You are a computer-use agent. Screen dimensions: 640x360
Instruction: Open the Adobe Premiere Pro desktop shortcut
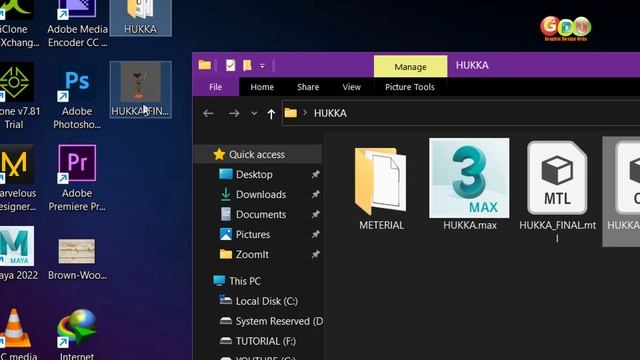(x=77, y=178)
